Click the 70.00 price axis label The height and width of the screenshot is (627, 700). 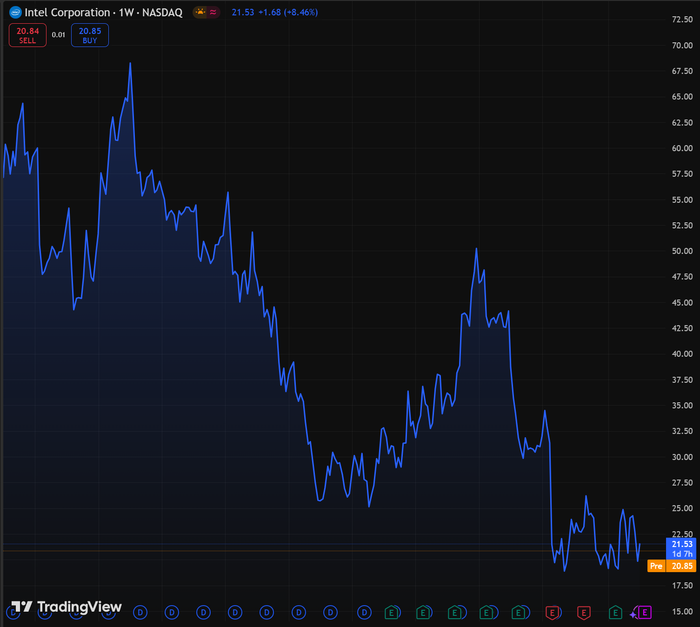coord(682,45)
